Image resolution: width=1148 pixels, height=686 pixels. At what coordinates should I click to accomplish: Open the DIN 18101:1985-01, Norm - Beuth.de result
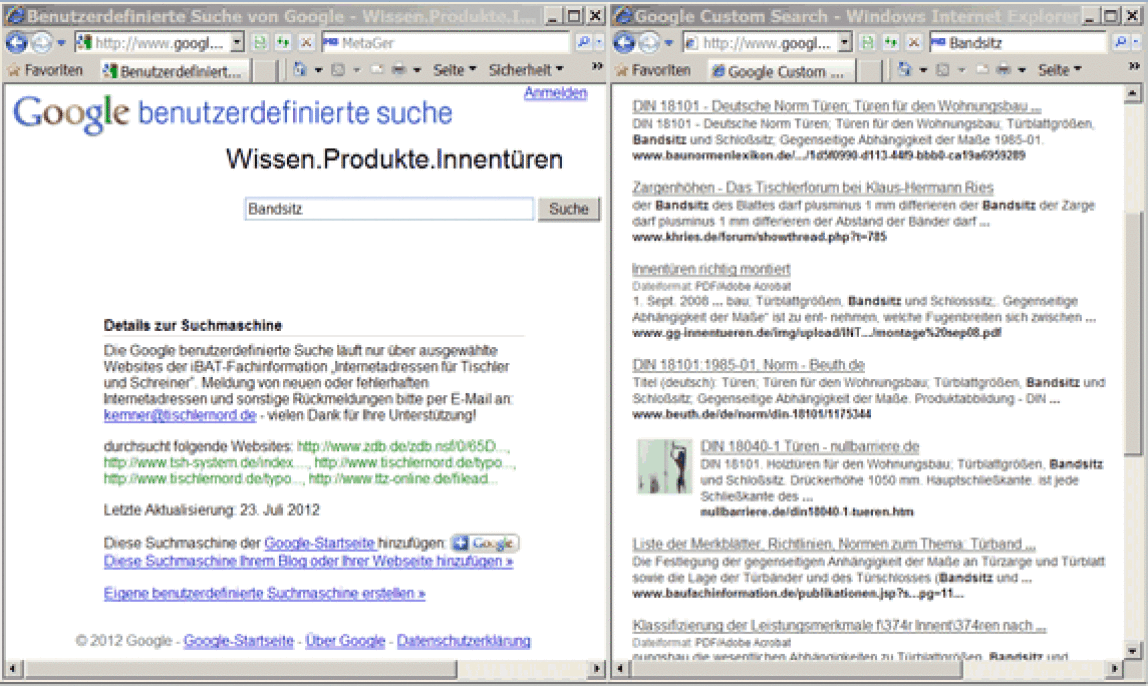pos(748,365)
